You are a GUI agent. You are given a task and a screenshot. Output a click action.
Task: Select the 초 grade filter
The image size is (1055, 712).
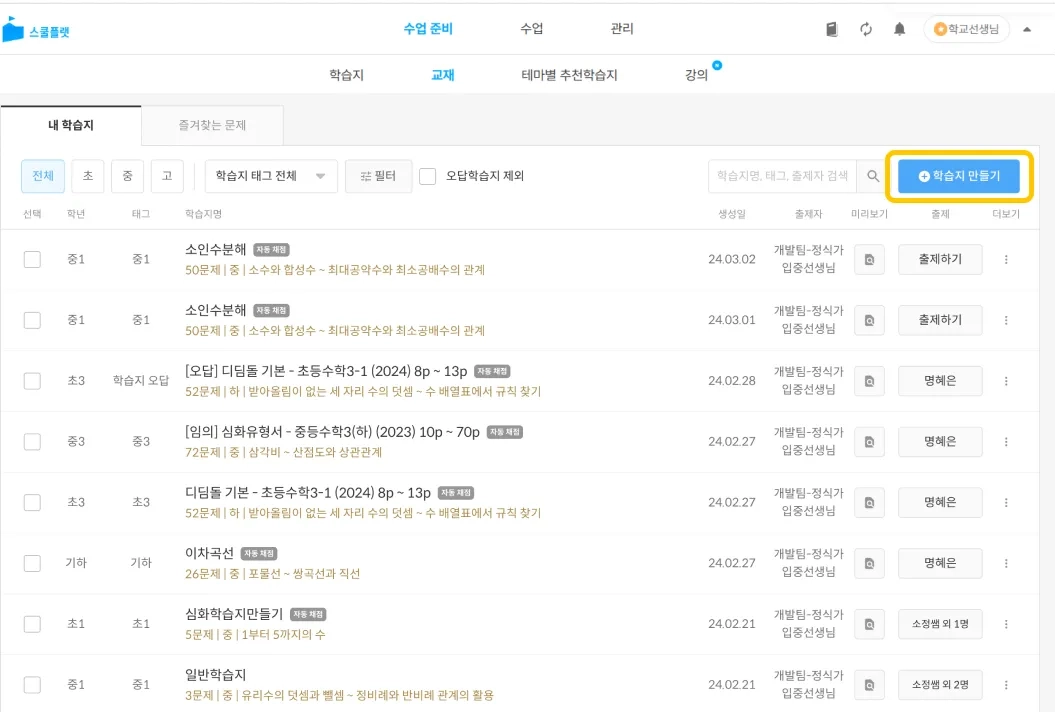point(87,176)
